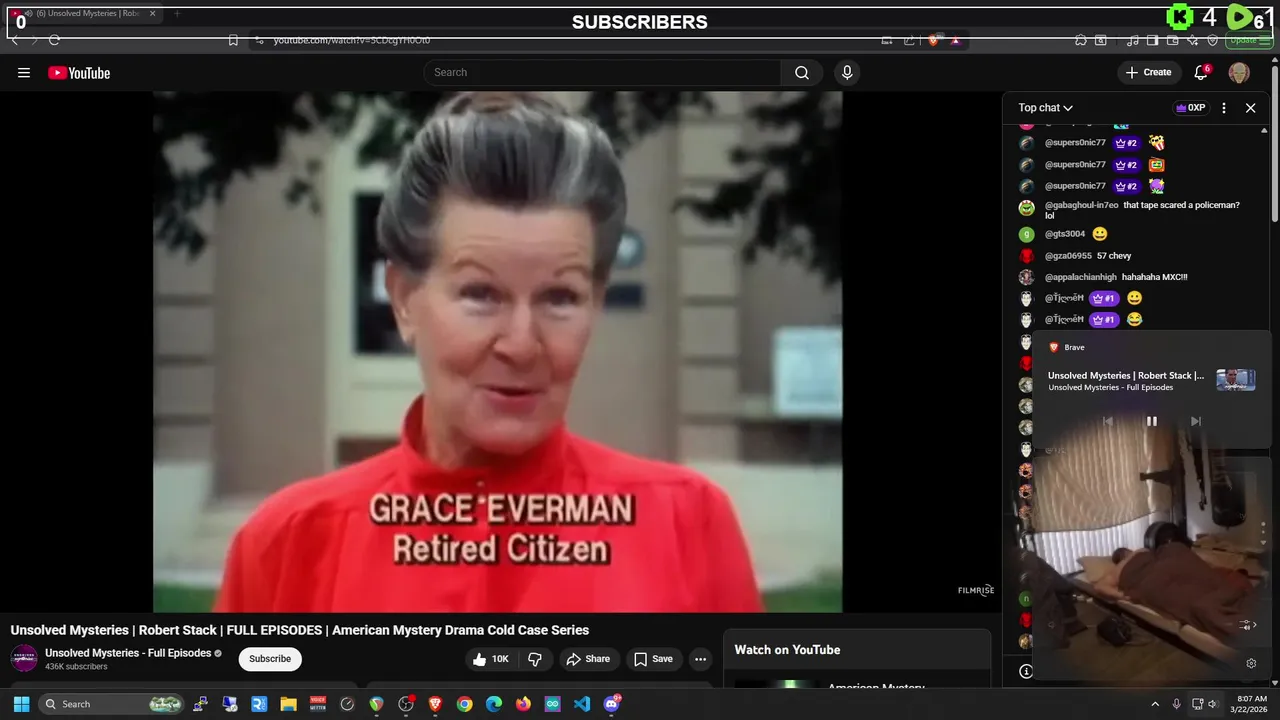Screen dimensions: 1280x720
Task: Open the YouTube hamburger guide menu
Action: tap(24, 72)
